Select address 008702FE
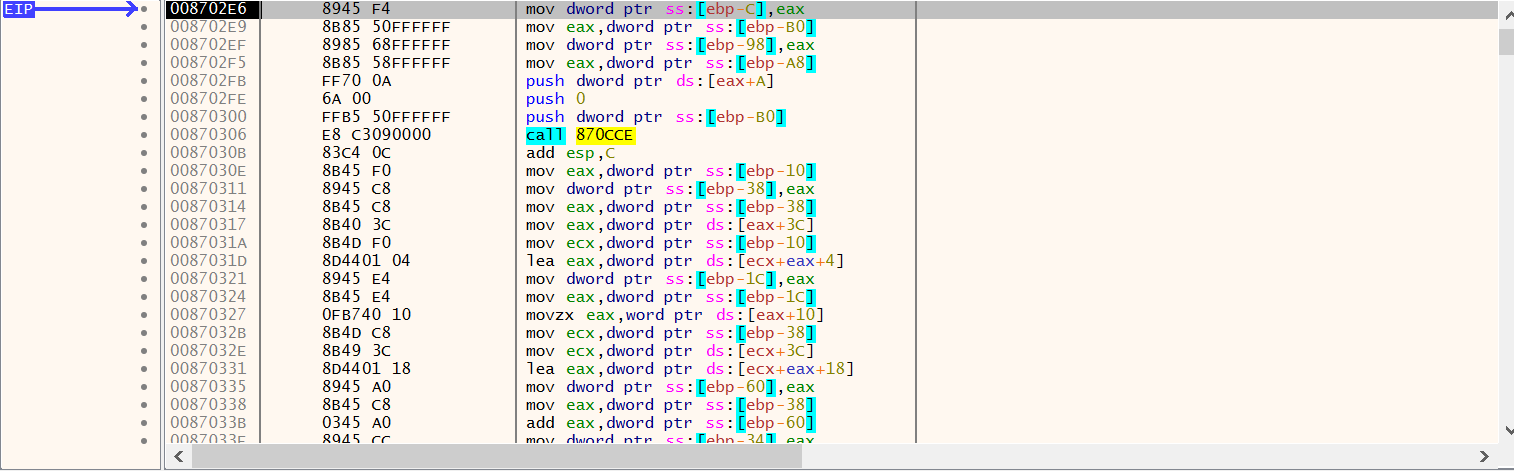Viewport: 1514px width, 471px height. (207, 99)
